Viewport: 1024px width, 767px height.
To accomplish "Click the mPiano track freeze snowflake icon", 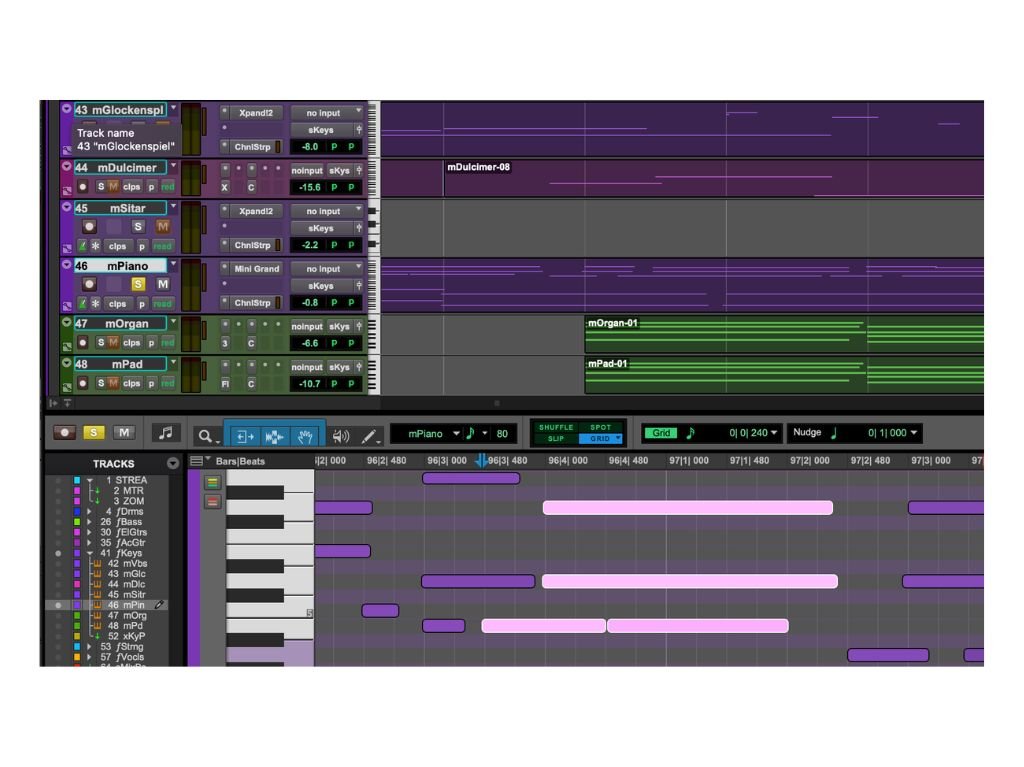I will pyautogui.click(x=95, y=304).
